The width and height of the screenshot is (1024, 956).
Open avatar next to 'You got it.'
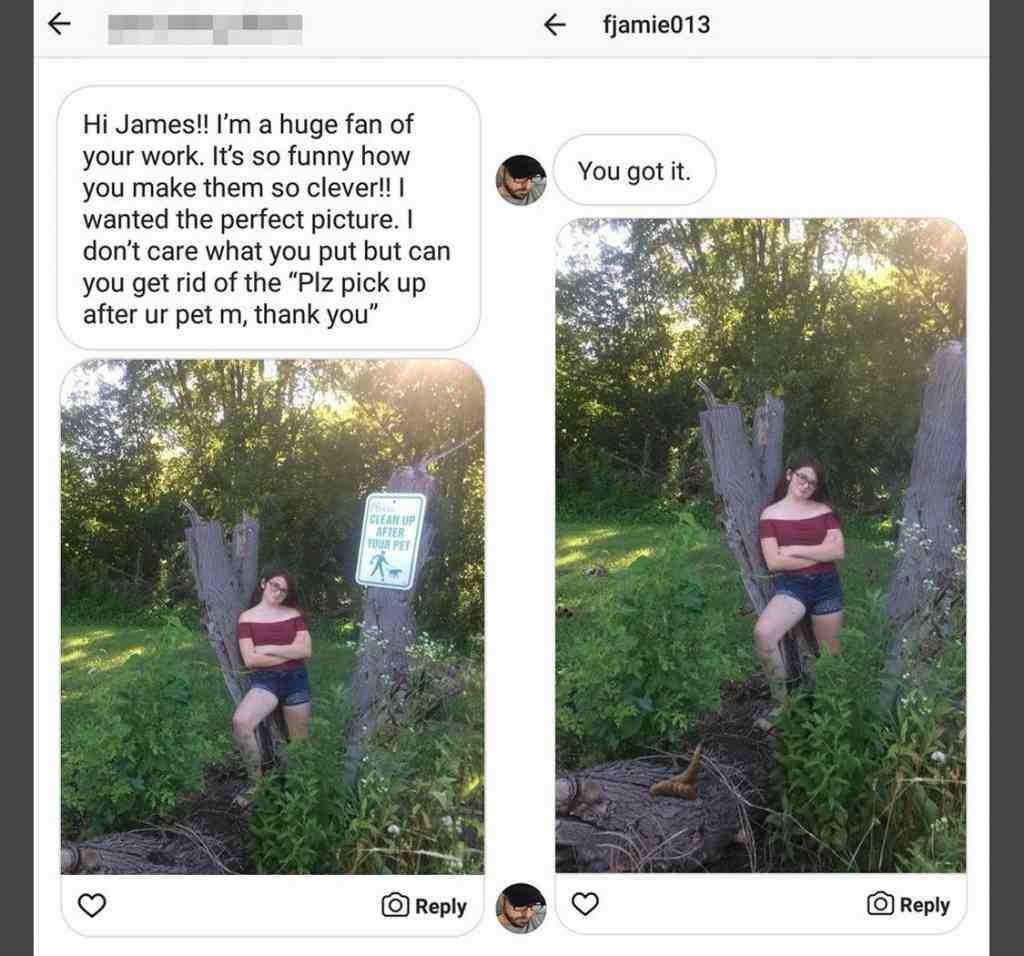[x=521, y=180]
